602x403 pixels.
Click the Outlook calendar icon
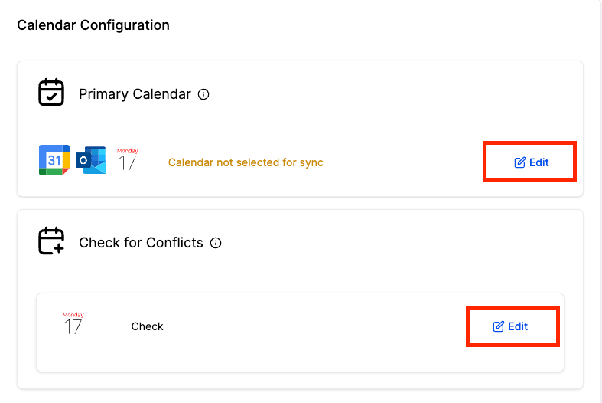click(91, 160)
